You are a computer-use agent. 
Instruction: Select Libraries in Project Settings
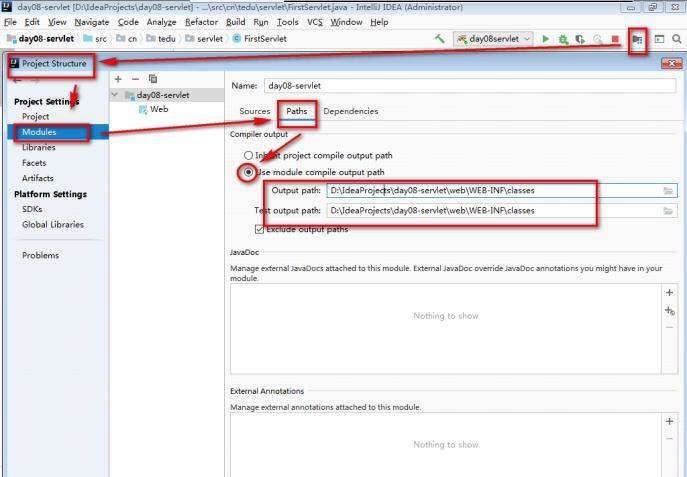(x=39, y=148)
